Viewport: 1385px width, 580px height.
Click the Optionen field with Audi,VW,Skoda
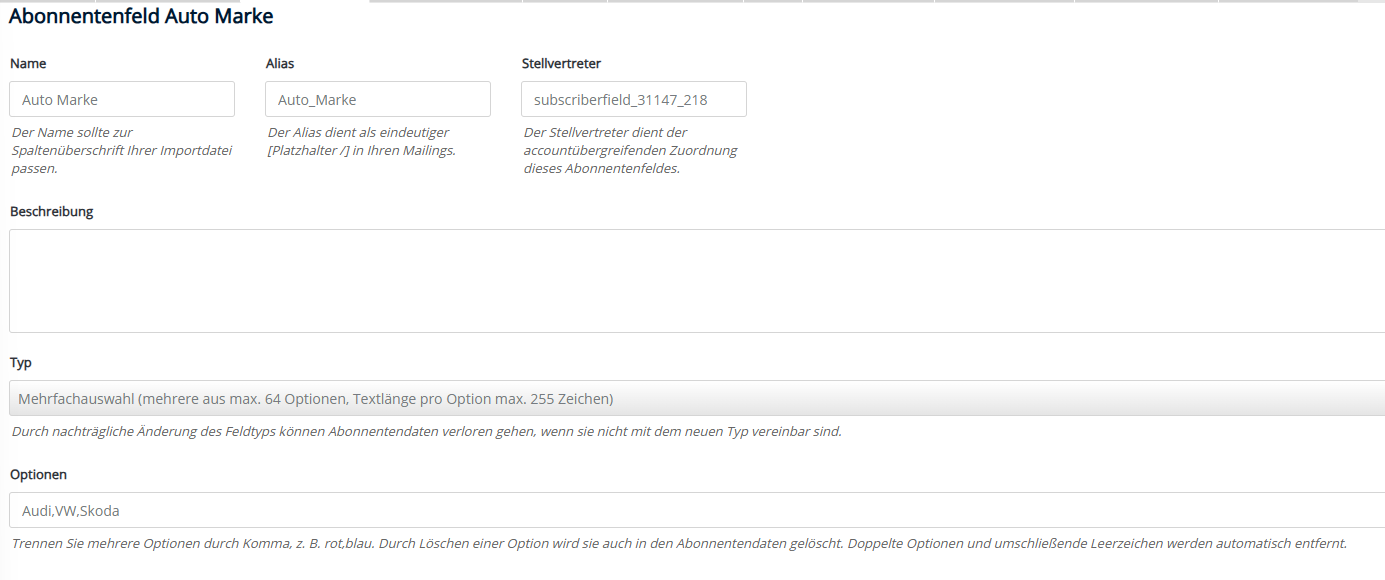click(x=697, y=510)
